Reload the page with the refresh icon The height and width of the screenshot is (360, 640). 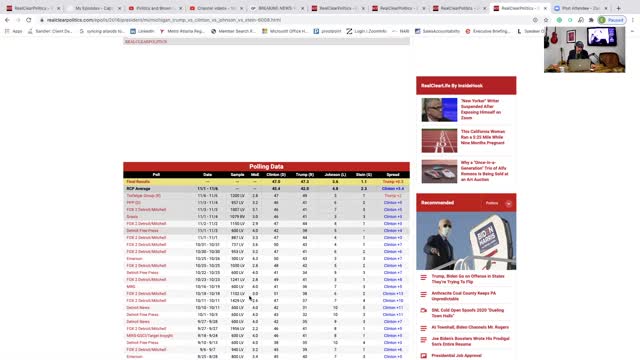29,20
